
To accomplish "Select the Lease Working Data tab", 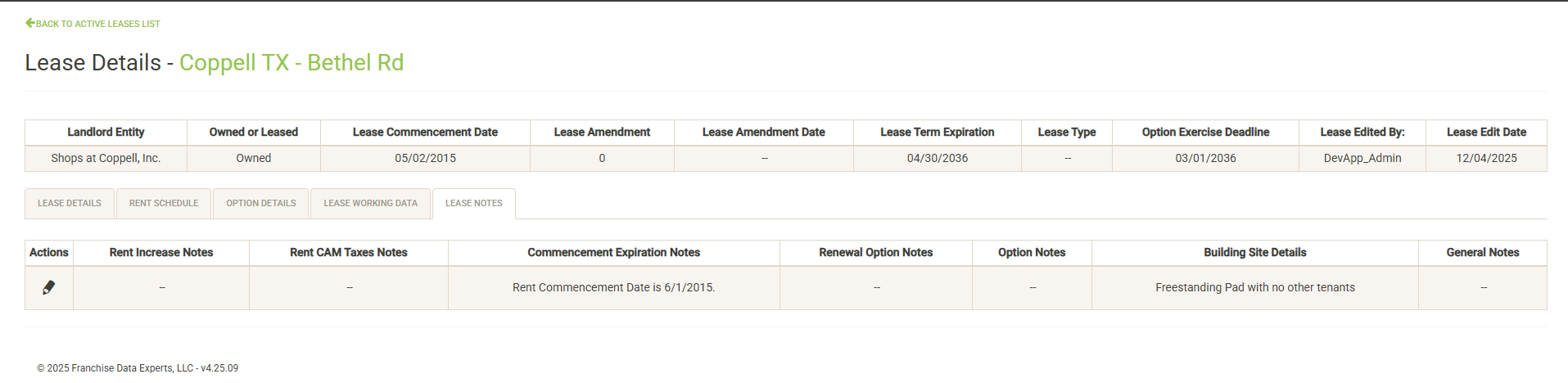I will (370, 203).
